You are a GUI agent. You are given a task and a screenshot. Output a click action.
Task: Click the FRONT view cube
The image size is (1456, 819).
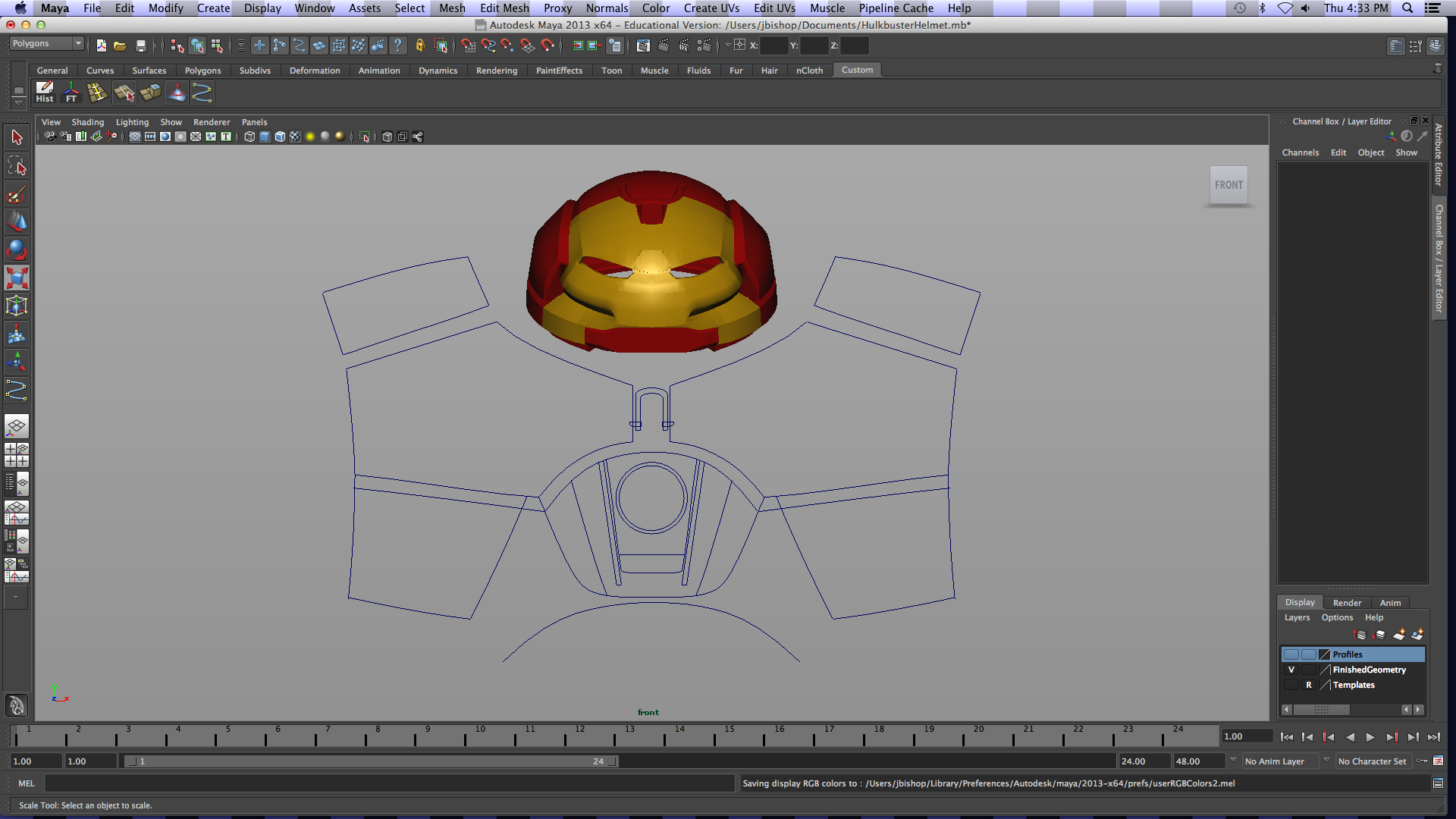tap(1228, 185)
